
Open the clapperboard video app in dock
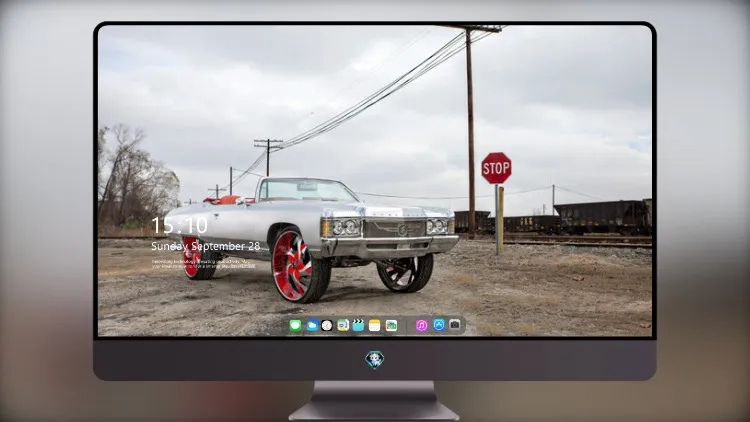pyautogui.click(x=358, y=326)
